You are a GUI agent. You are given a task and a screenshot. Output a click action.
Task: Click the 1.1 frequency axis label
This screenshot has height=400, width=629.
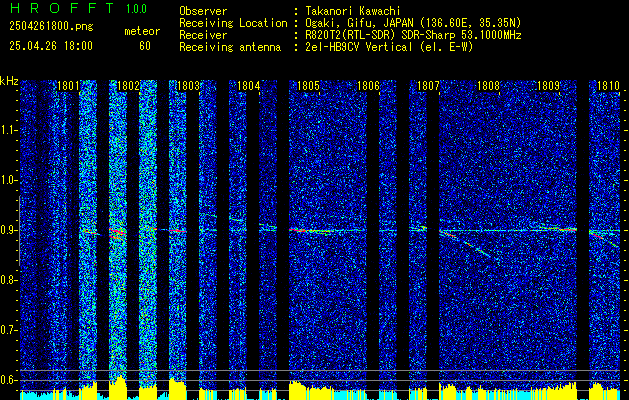point(9,131)
